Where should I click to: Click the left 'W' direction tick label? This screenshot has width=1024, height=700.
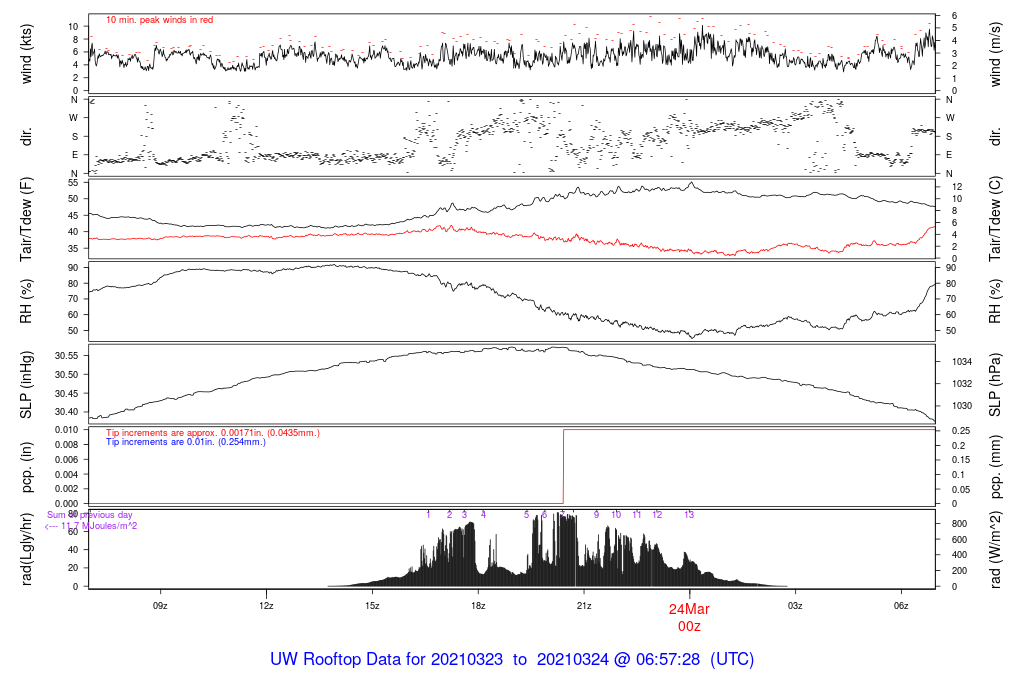(x=74, y=118)
